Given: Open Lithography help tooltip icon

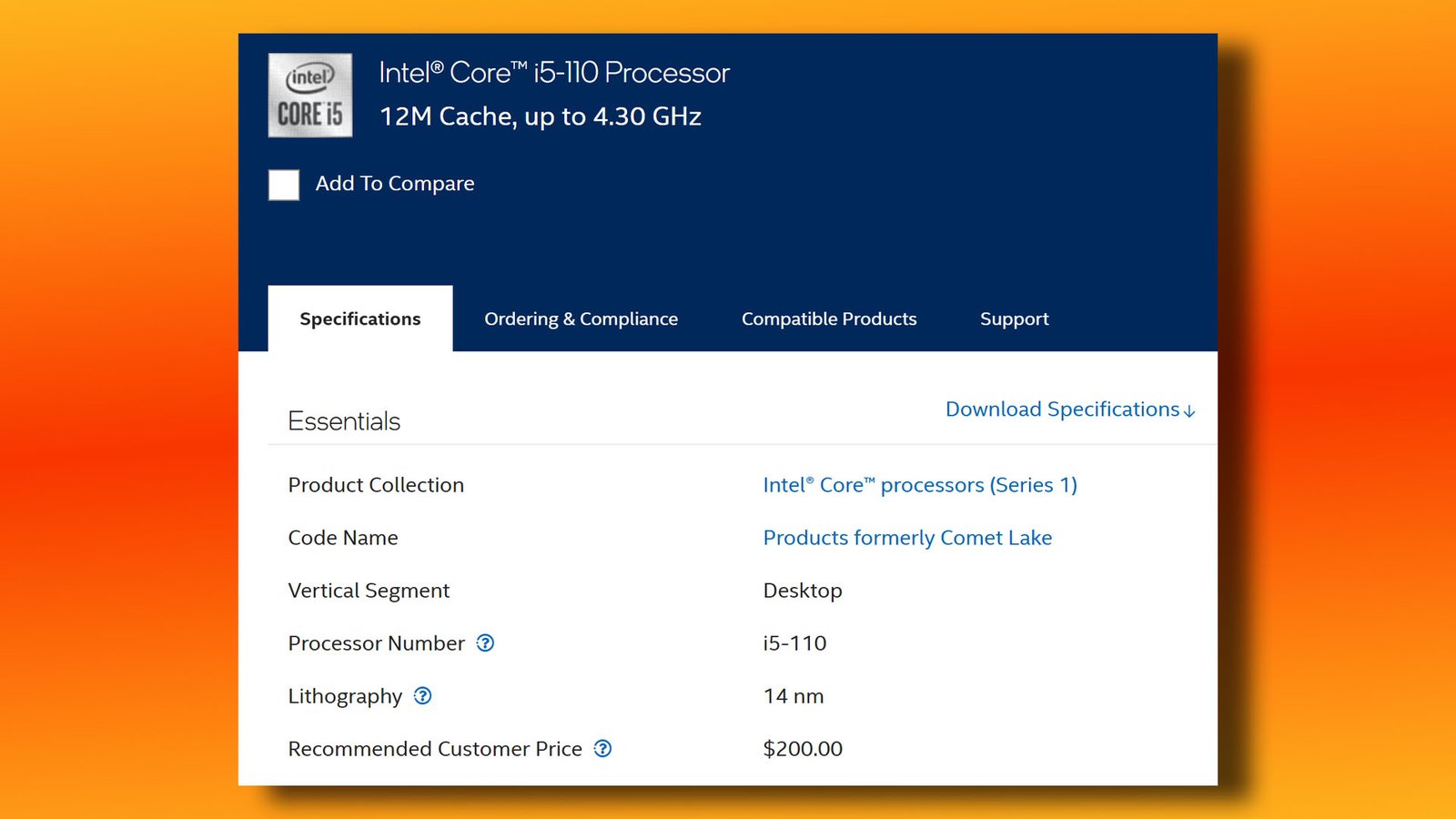Looking at the screenshot, I should [x=423, y=696].
